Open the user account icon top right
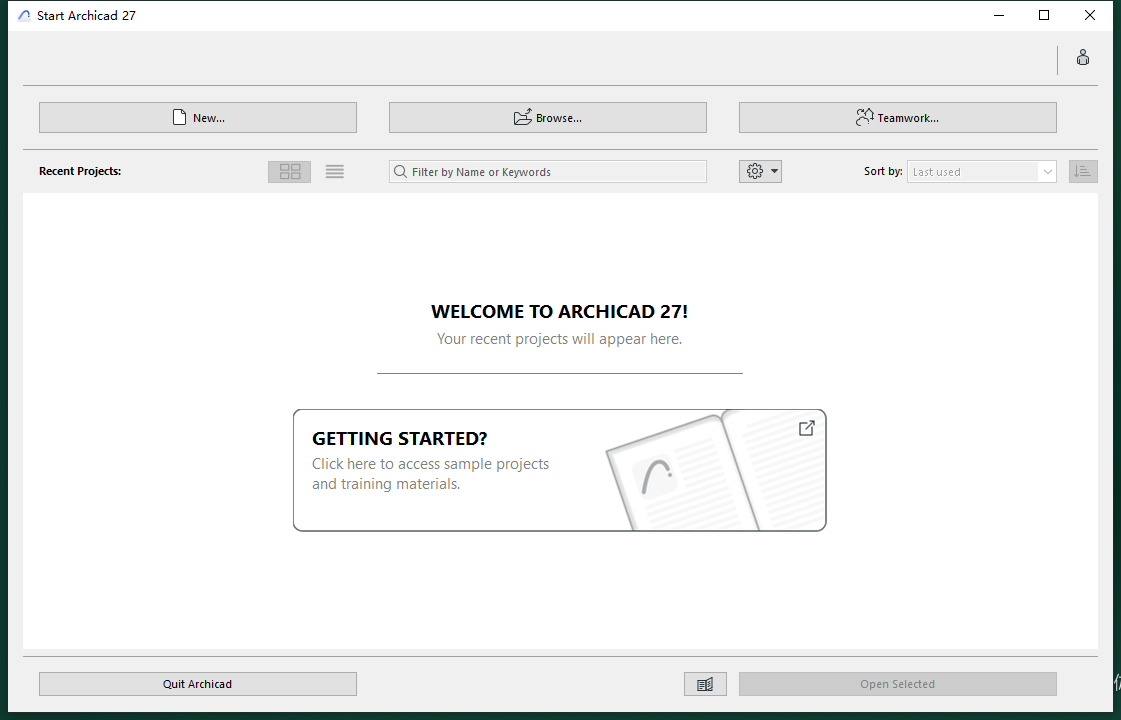Viewport: 1121px width, 720px height. tap(1083, 57)
